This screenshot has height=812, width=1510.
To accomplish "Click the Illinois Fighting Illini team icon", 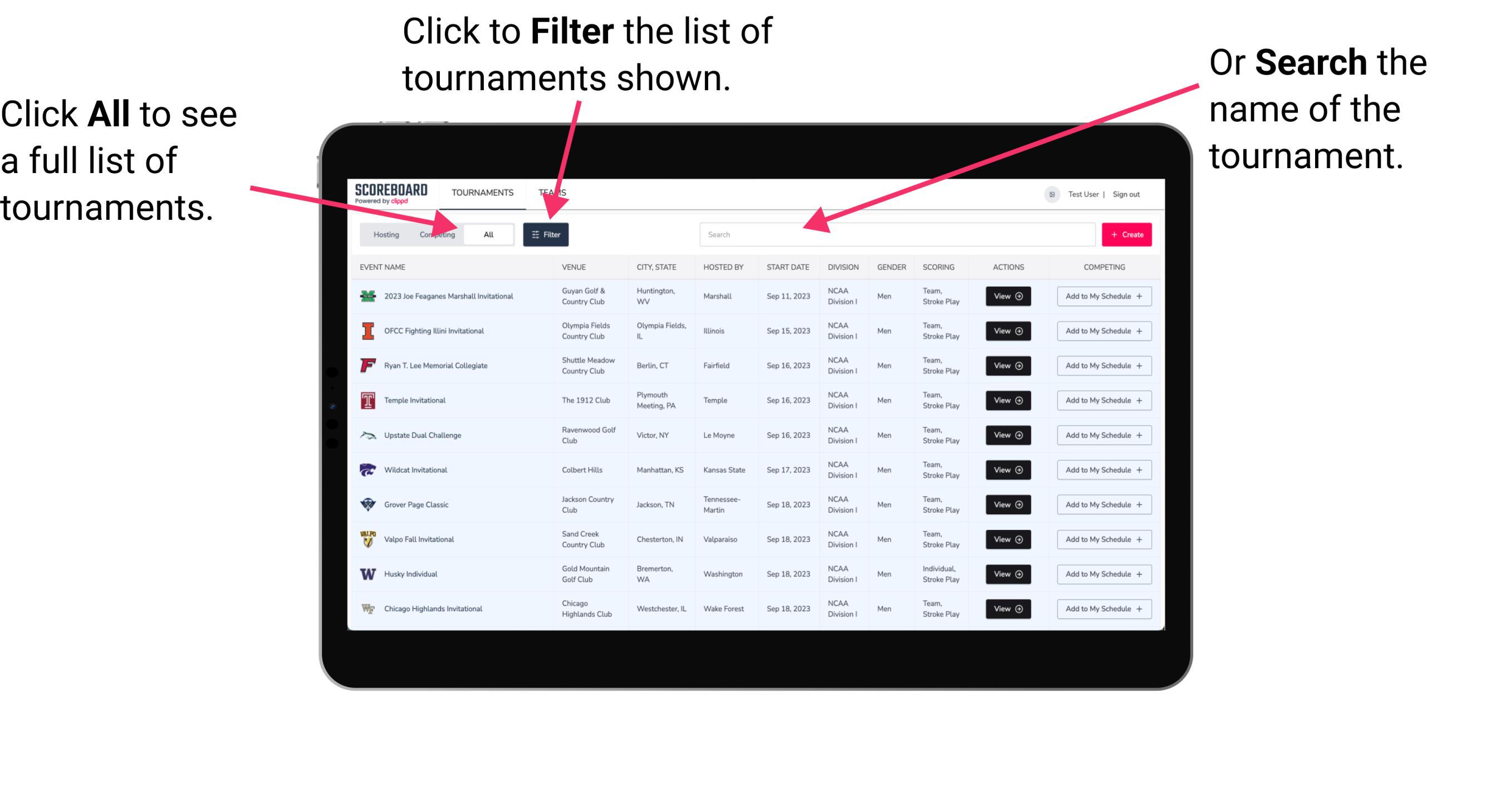I will [x=367, y=331].
